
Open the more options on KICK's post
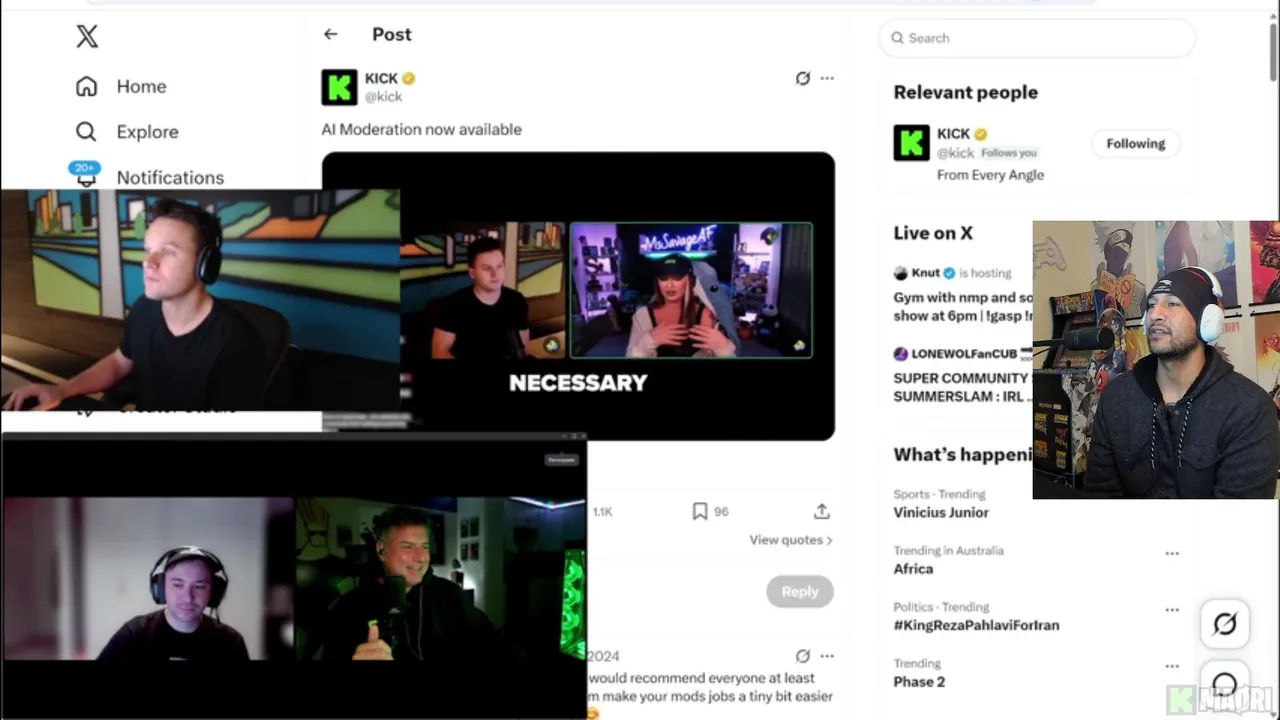point(827,78)
